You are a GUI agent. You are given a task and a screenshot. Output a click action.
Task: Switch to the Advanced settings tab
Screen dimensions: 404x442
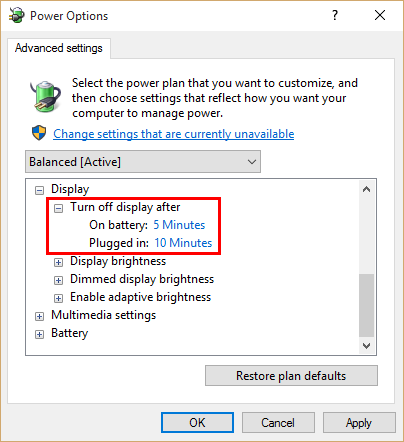[59, 48]
